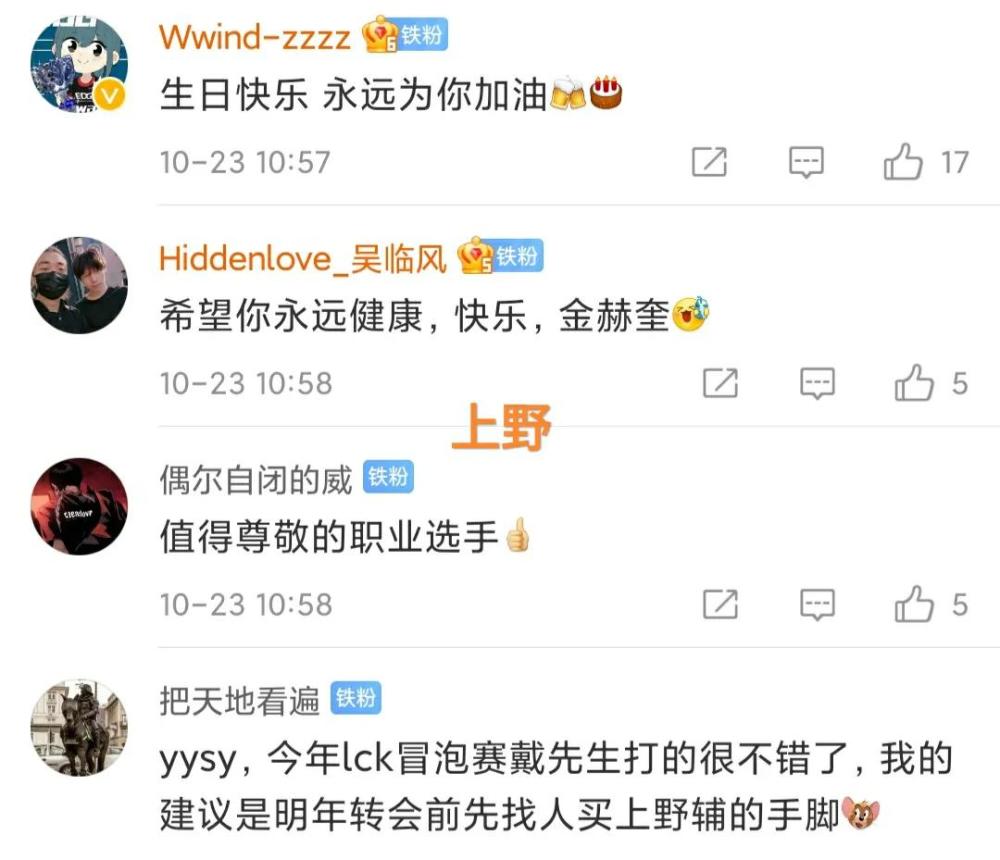Reply to Hiddenlove_吴临风's comment

(x=817, y=383)
